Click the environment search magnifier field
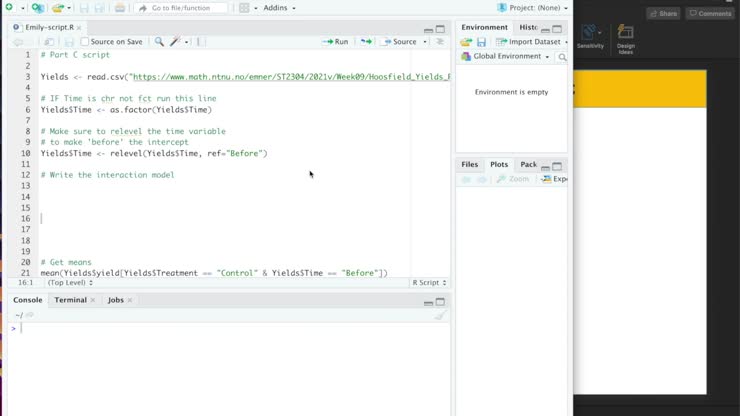 pyautogui.click(x=562, y=57)
